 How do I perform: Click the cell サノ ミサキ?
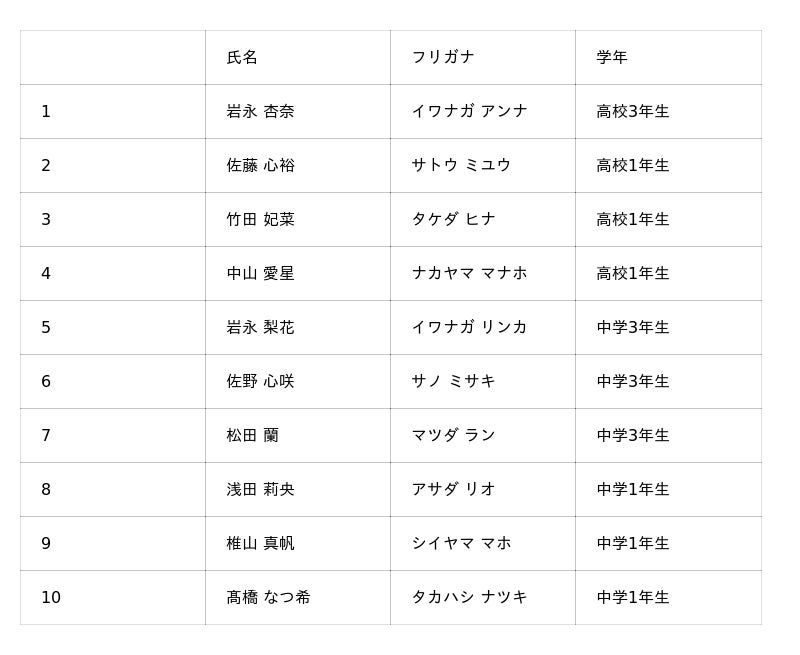453,382
